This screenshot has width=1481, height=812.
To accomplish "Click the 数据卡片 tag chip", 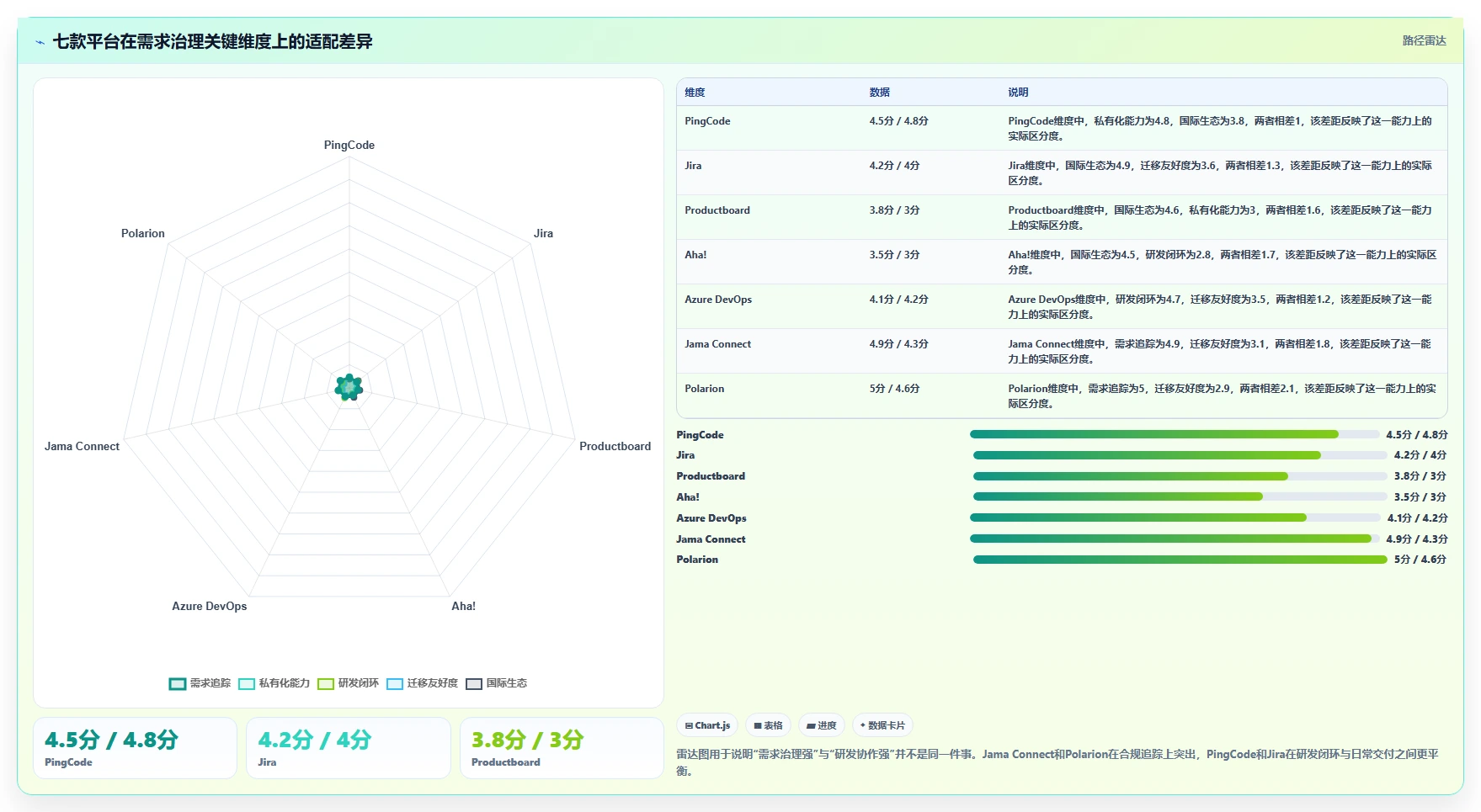I will (x=882, y=725).
